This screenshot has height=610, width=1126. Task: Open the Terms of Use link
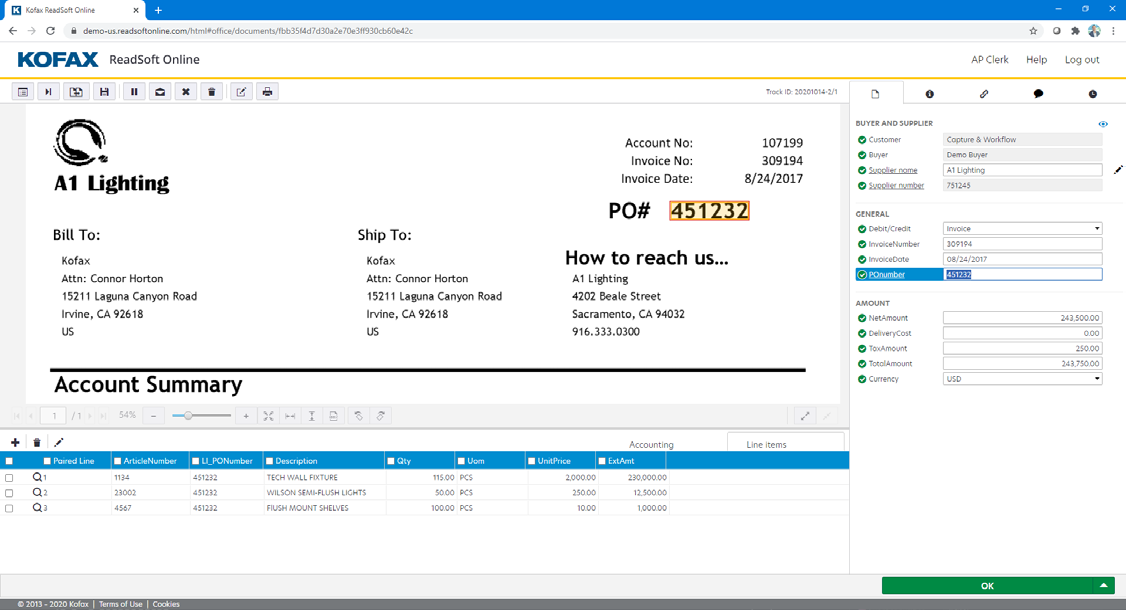pyautogui.click(x=121, y=604)
